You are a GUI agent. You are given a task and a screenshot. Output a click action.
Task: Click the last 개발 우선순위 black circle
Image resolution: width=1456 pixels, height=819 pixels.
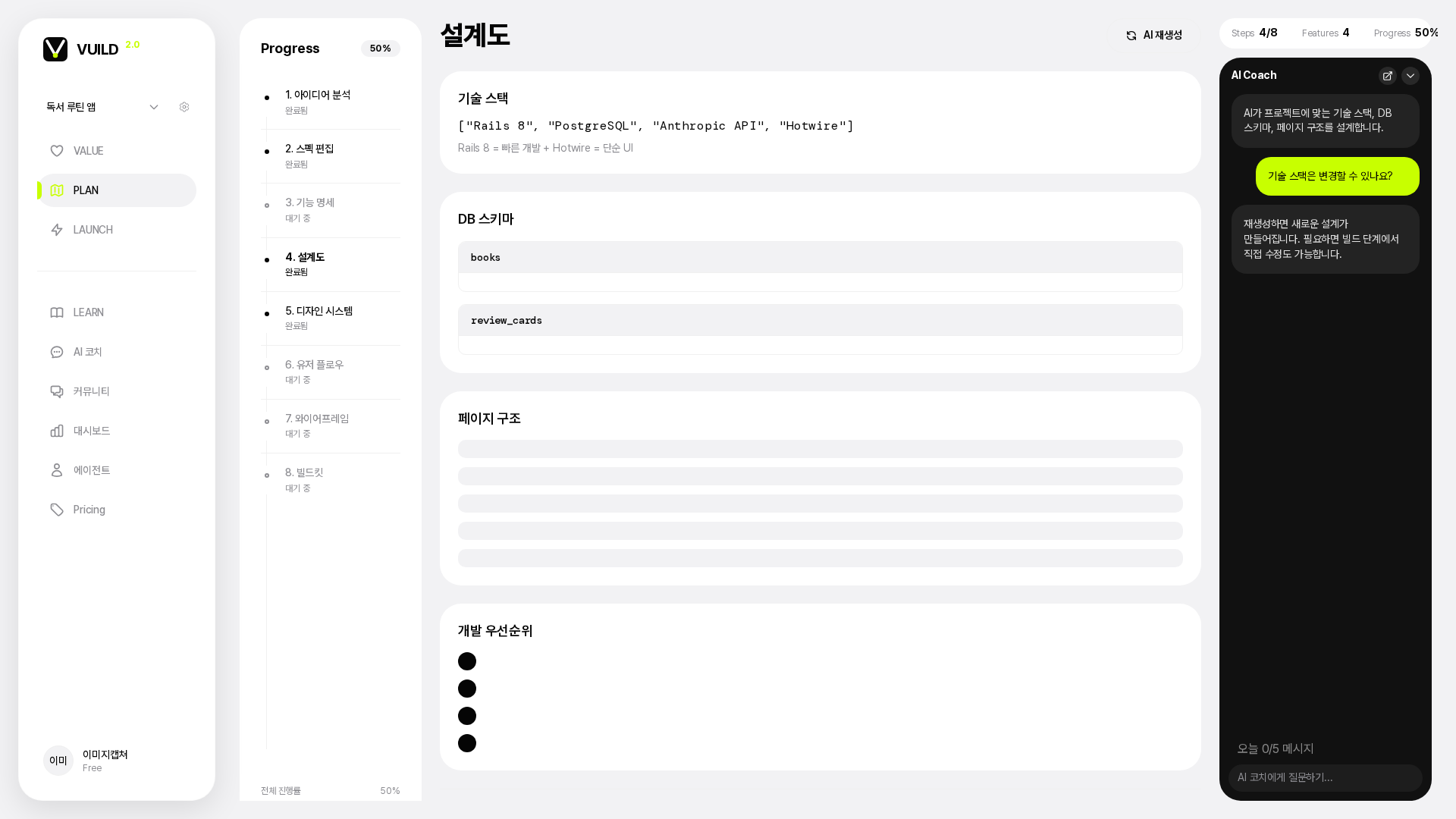point(467,743)
